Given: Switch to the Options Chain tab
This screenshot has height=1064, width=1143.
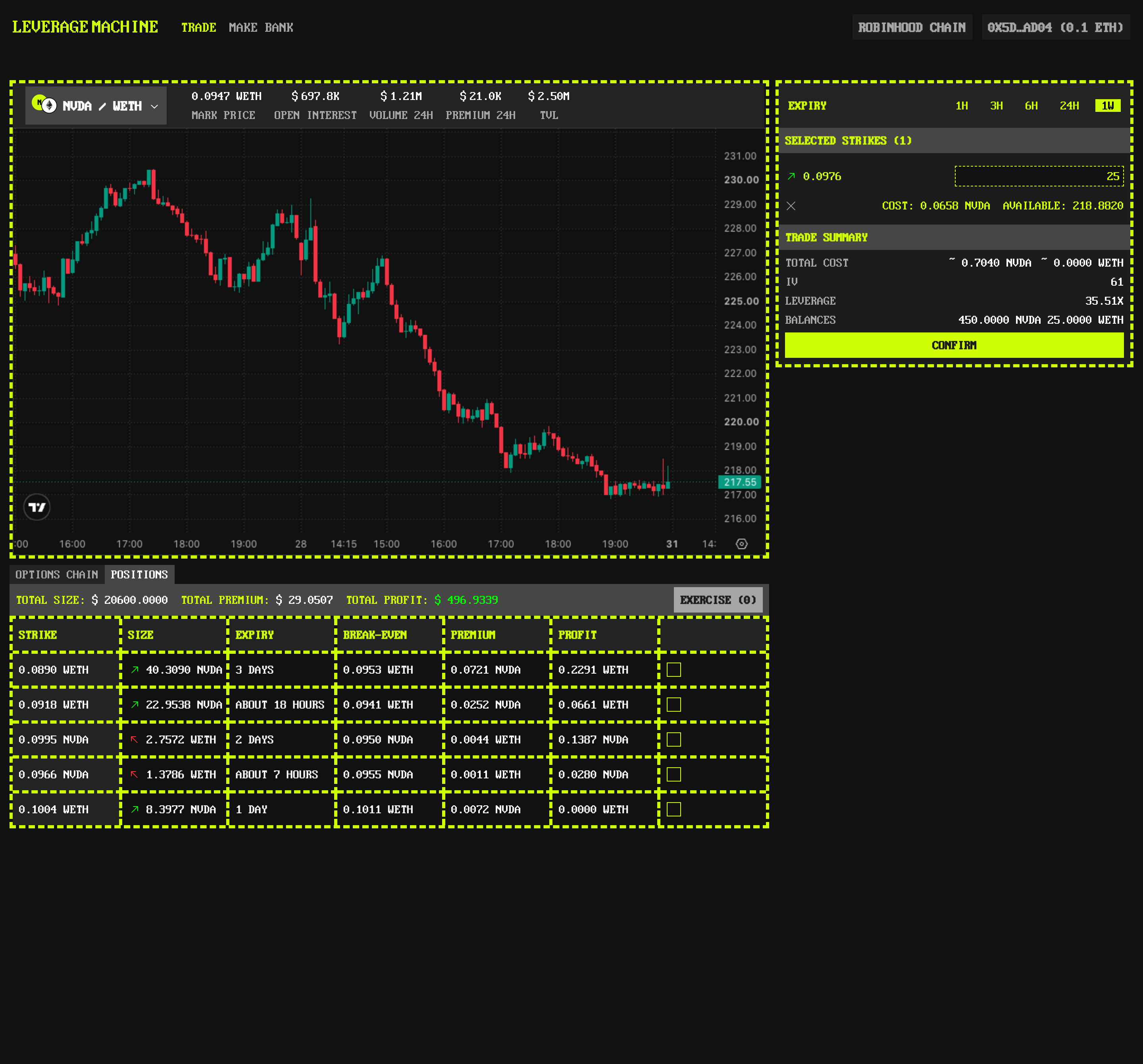Looking at the screenshot, I should [x=57, y=575].
